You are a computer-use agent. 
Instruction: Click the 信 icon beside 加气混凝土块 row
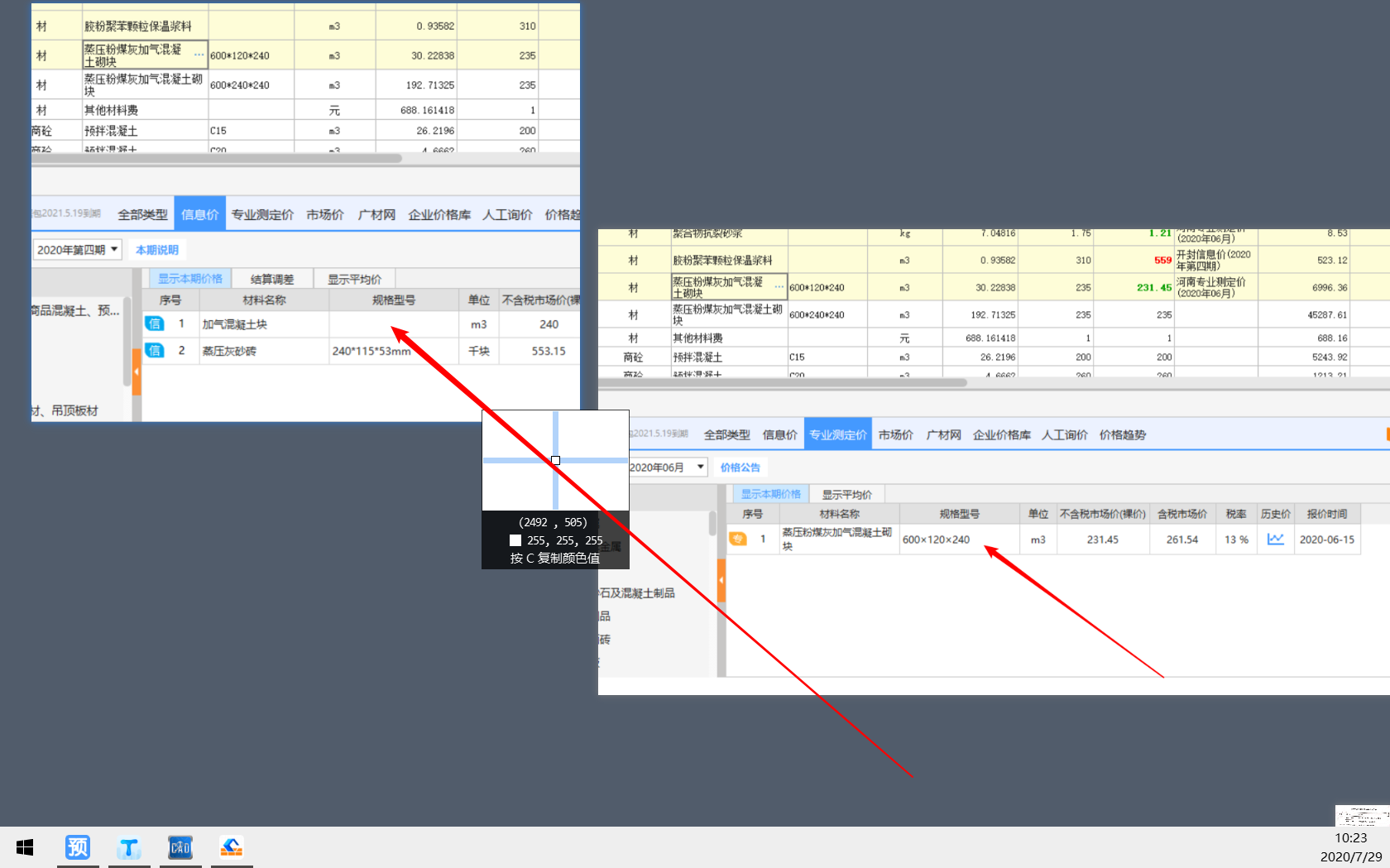155,324
